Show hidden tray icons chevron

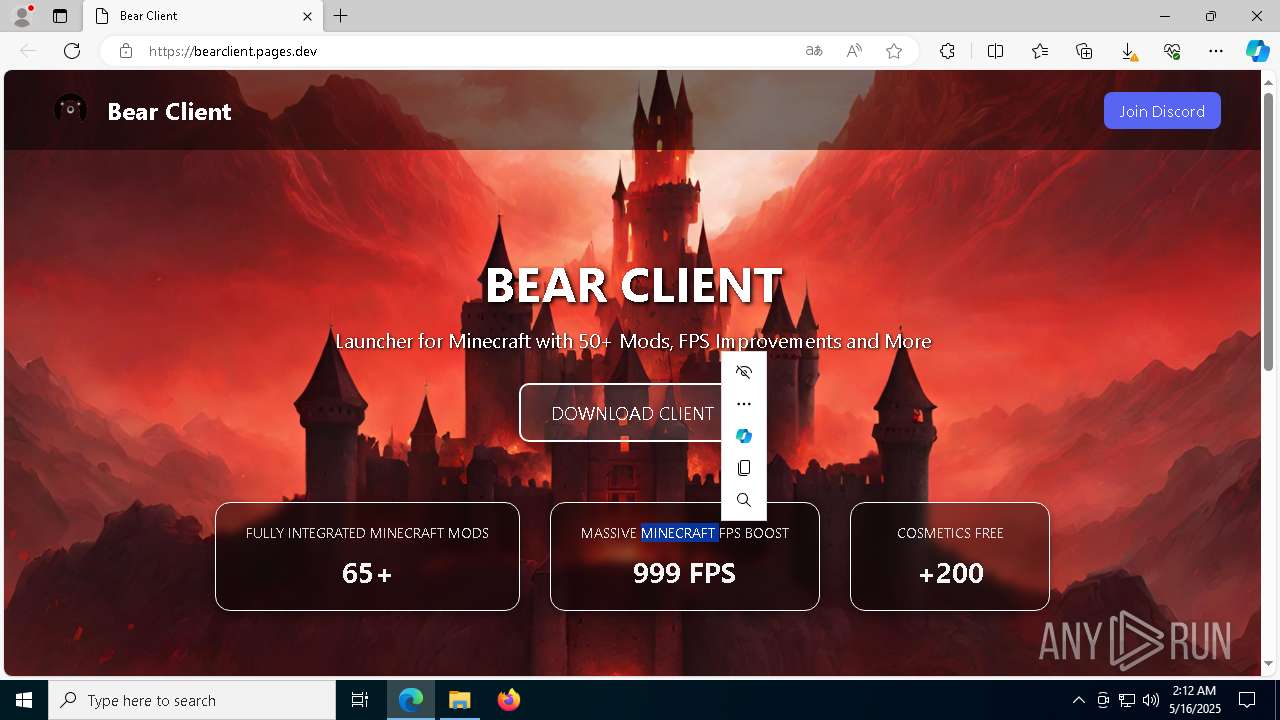pos(1078,700)
